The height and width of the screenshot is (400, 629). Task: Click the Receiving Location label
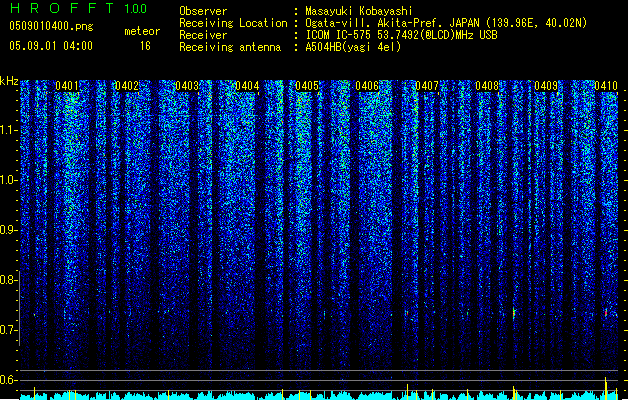pos(233,23)
